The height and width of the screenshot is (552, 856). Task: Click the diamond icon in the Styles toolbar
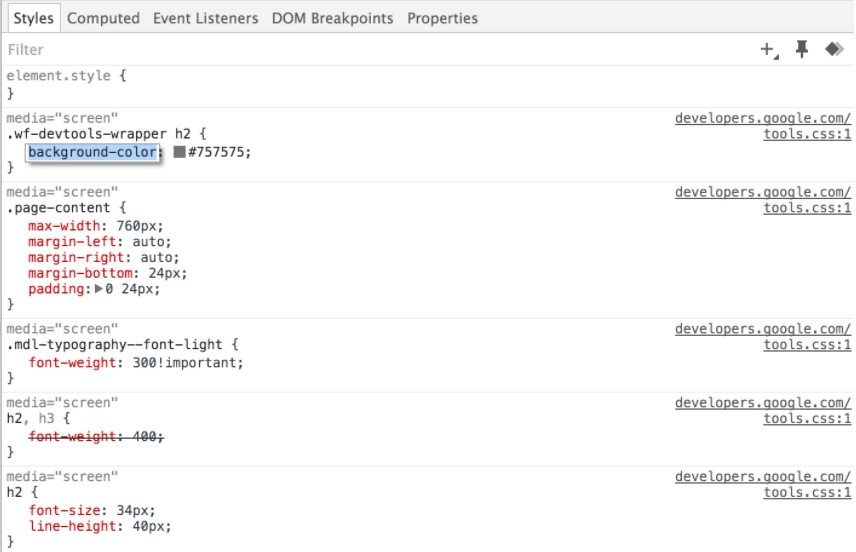[x=833, y=50]
